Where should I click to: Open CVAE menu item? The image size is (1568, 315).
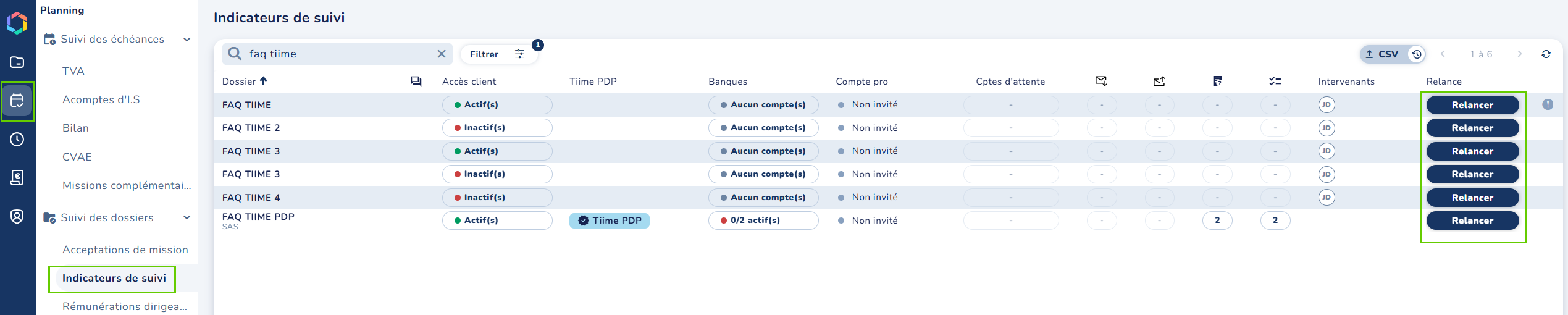pyautogui.click(x=77, y=157)
